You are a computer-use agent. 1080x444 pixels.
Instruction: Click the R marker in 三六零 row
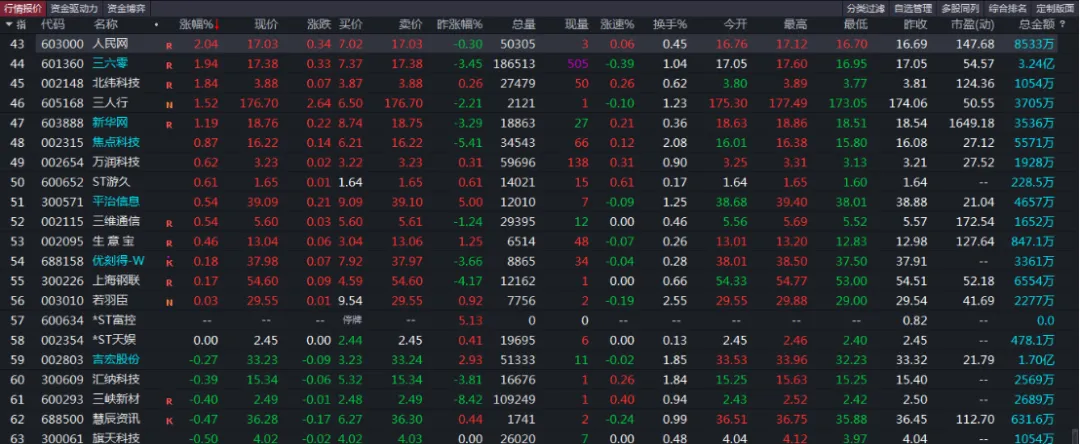pos(169,65)
